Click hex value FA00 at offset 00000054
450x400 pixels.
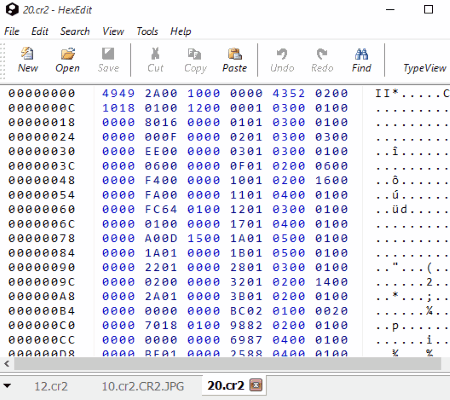[161, 195]
